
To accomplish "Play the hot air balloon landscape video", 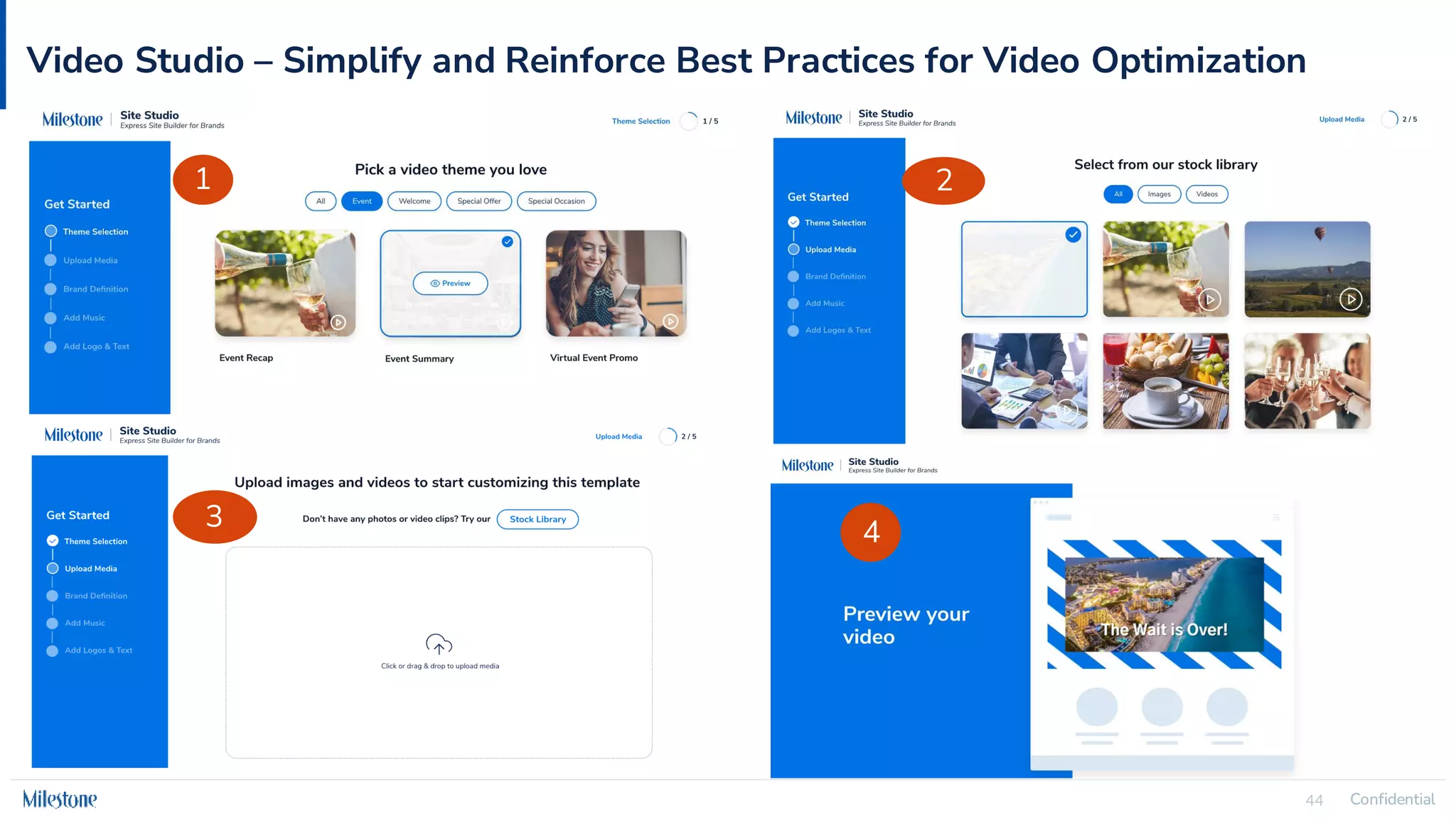I will 1351,299.
